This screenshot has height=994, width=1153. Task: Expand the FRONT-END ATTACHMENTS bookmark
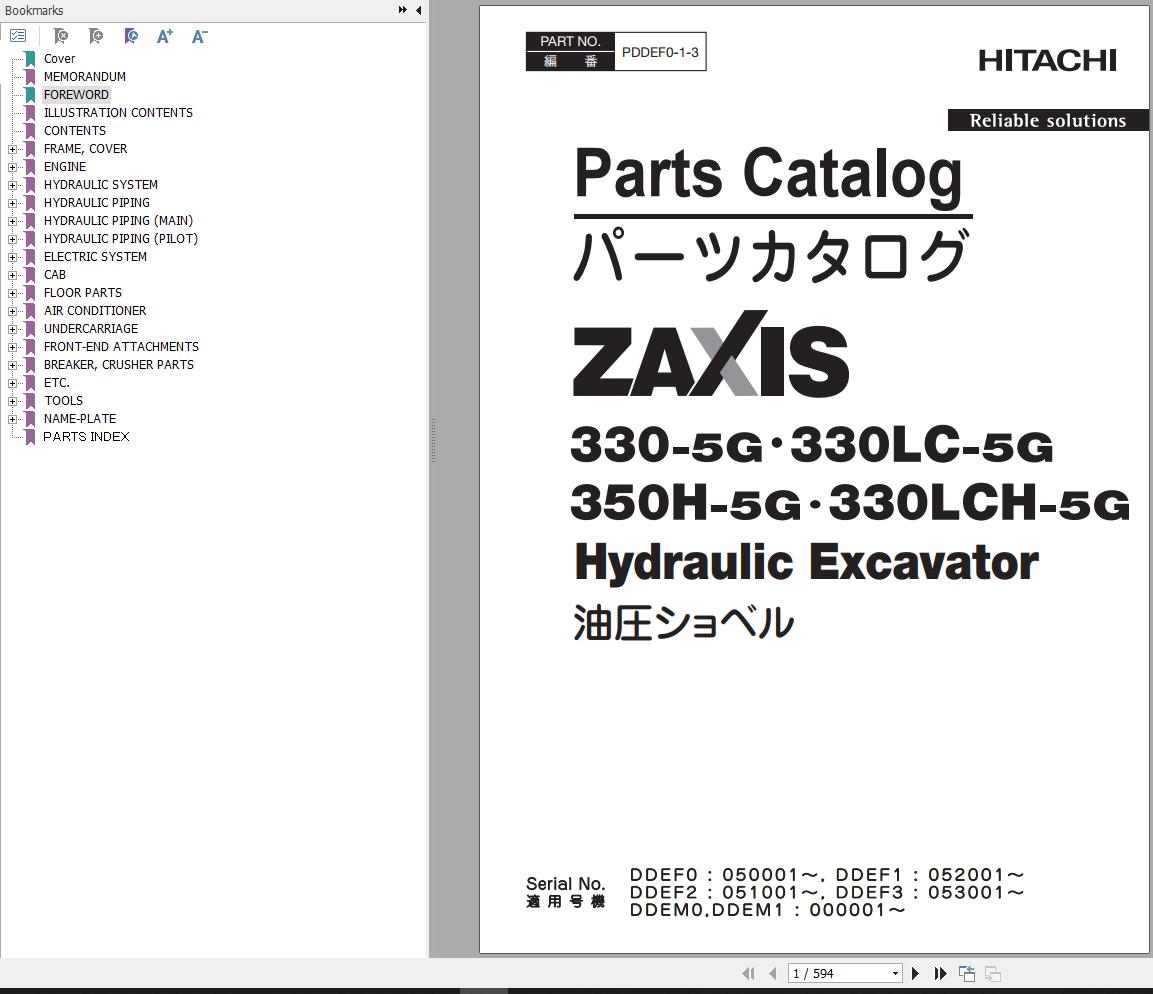(12, 347)
